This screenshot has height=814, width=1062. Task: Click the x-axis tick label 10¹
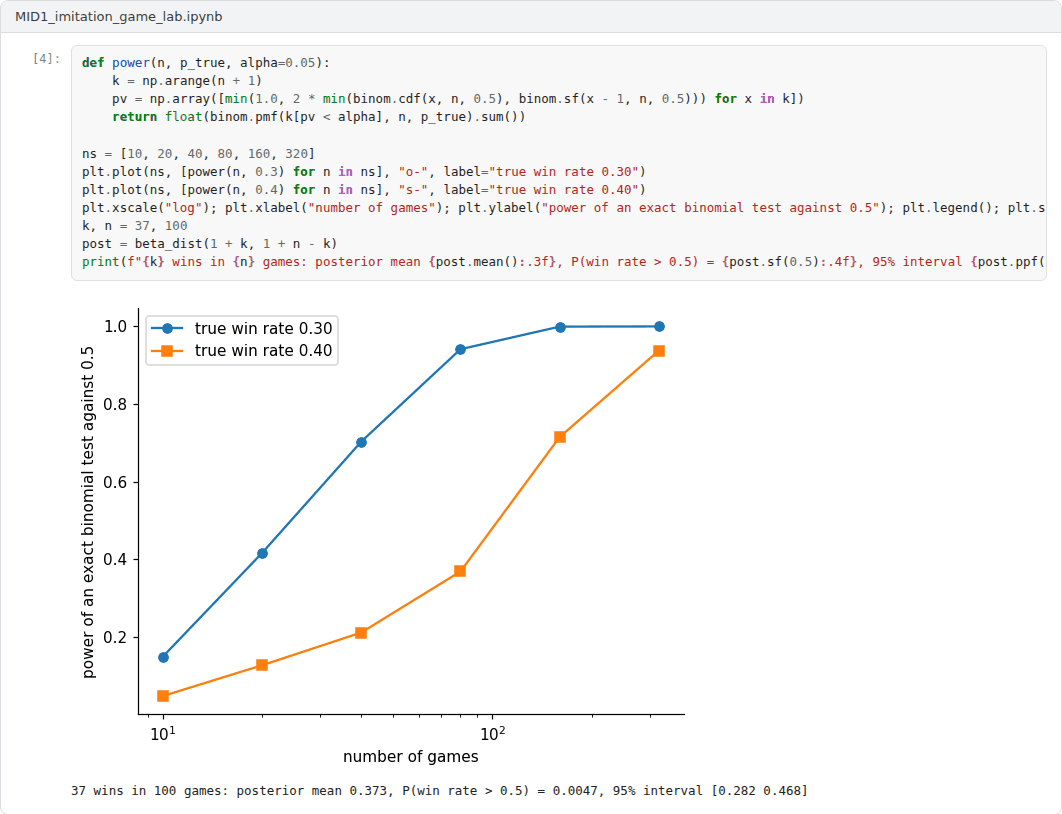(x=163, y=733)
